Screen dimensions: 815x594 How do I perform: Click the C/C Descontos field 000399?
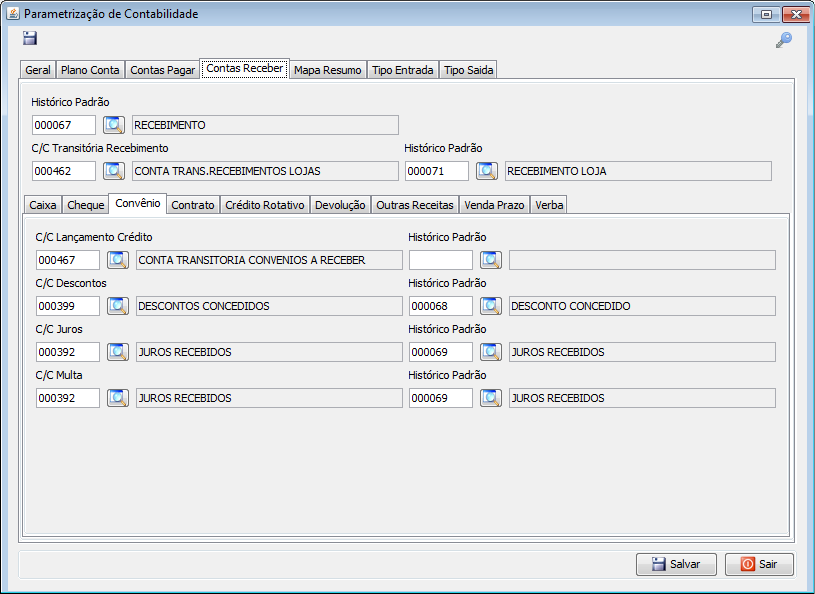point(68,306)
